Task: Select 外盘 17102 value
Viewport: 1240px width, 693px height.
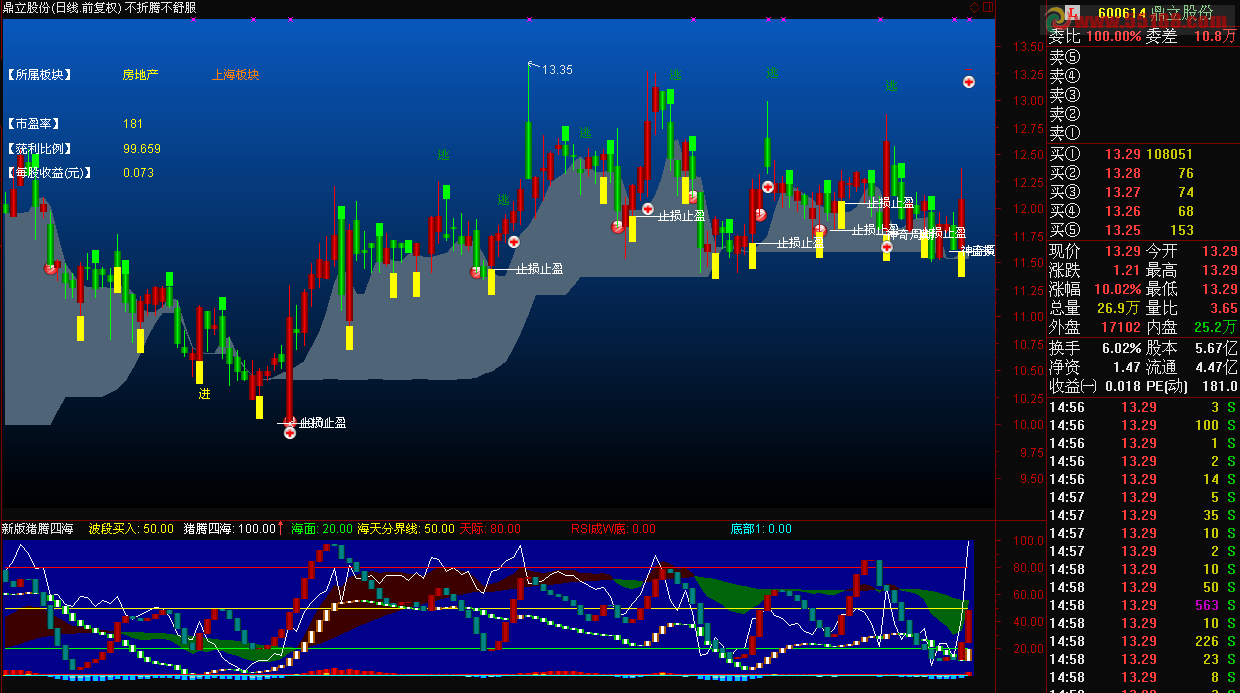Action: [1121, 327]
